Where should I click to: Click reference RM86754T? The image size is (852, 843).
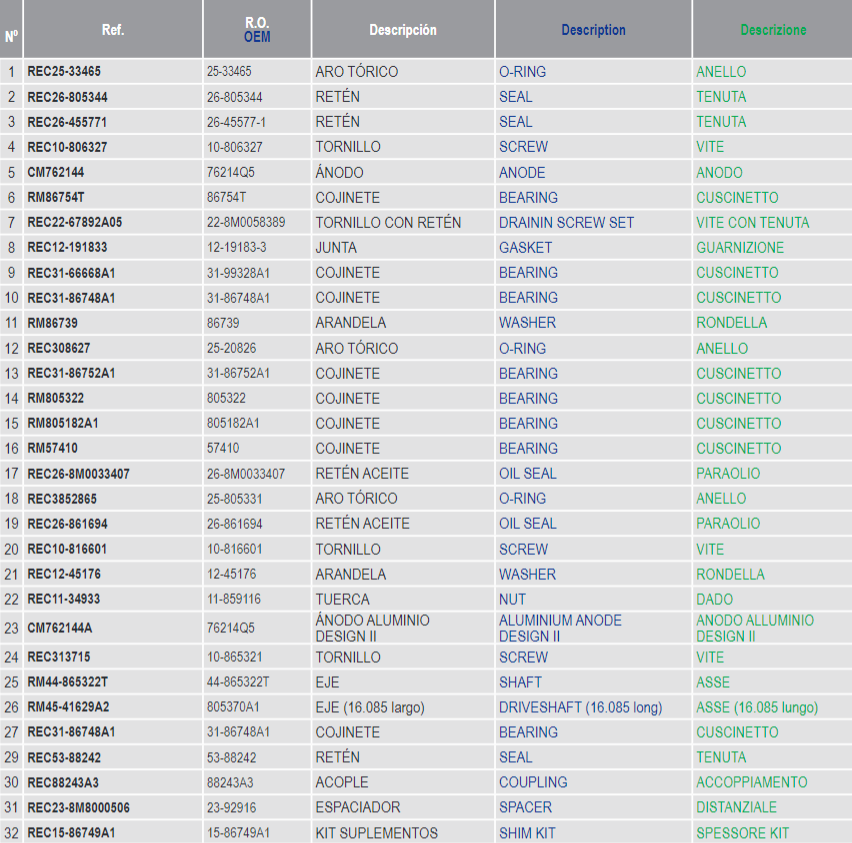click(x=56, y=198)
